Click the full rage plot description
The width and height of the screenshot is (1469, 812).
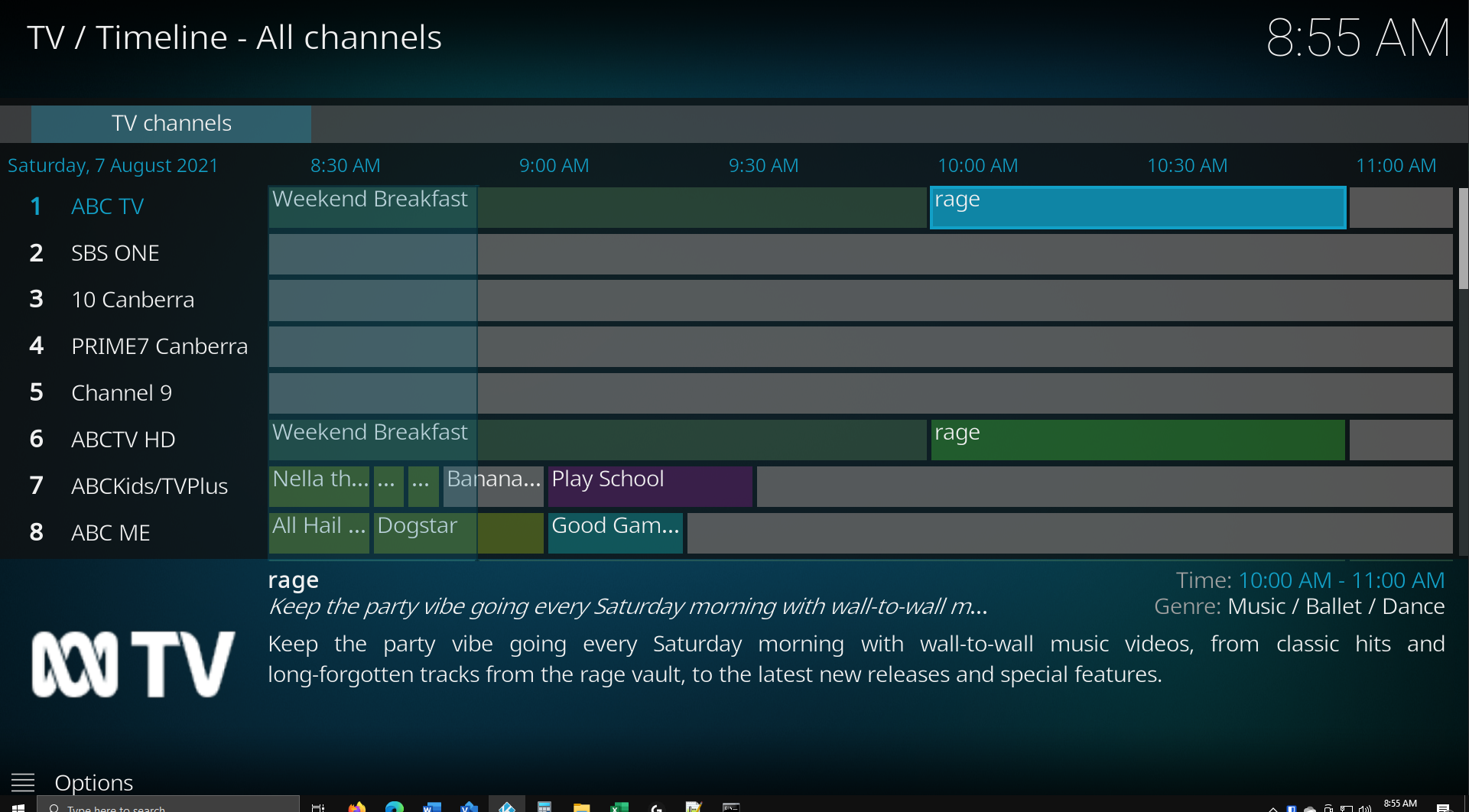tap(856, 659)
